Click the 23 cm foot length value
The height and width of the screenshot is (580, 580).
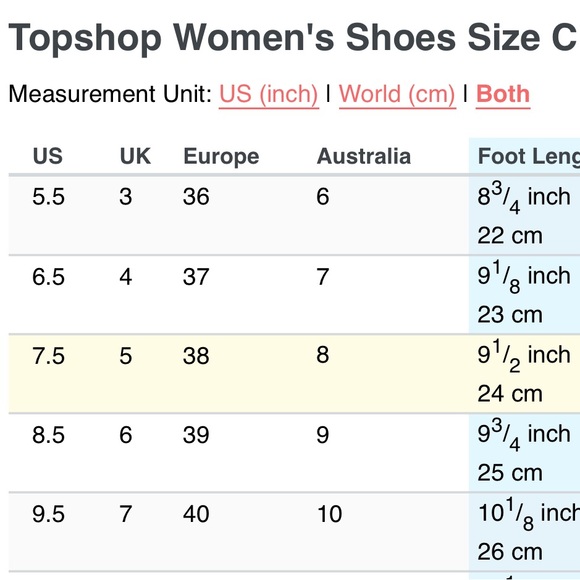point(510,315)
